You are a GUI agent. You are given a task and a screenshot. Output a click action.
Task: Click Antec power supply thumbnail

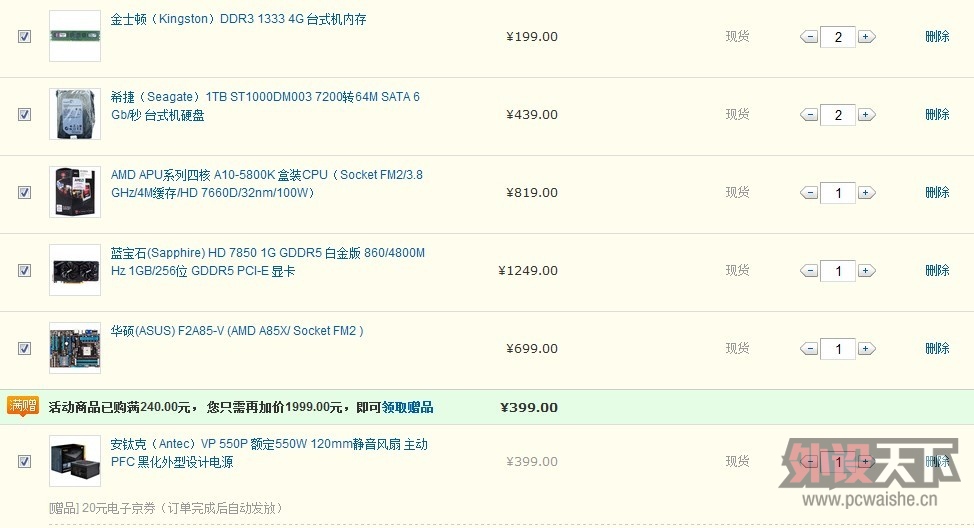point(75,461)
